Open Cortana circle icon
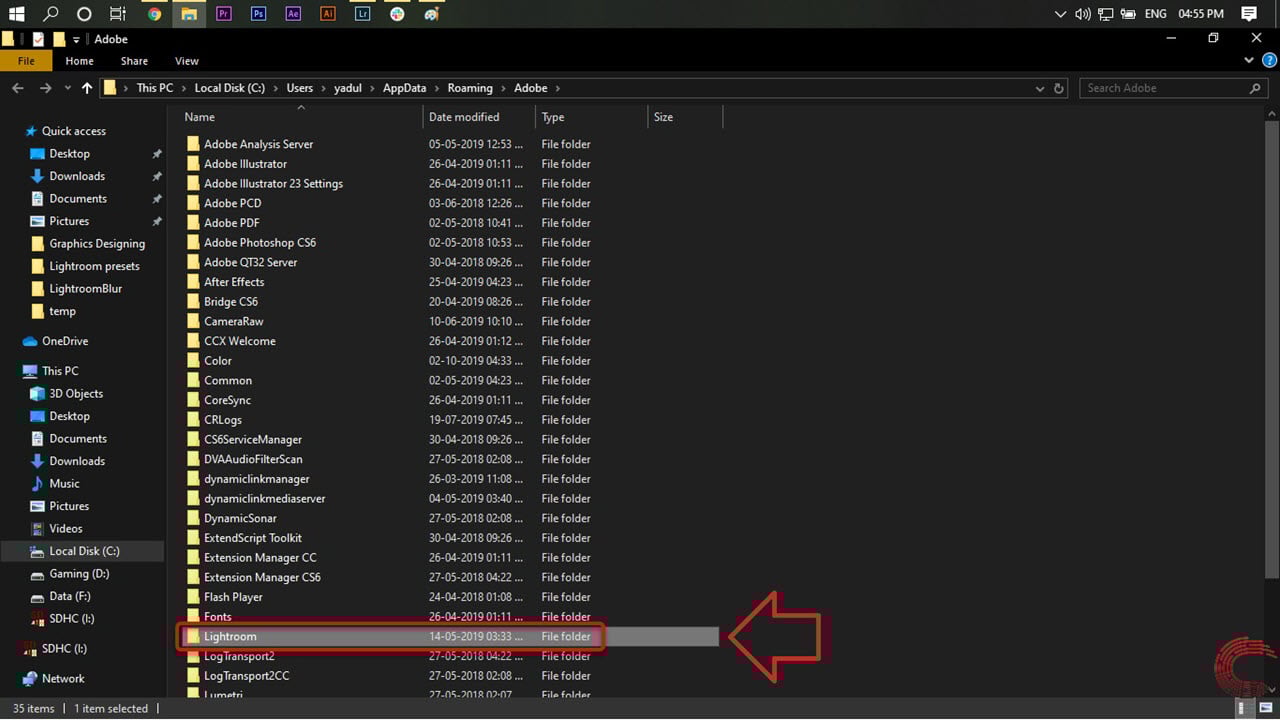This screenshot has height=720, width=1280. 84,14
